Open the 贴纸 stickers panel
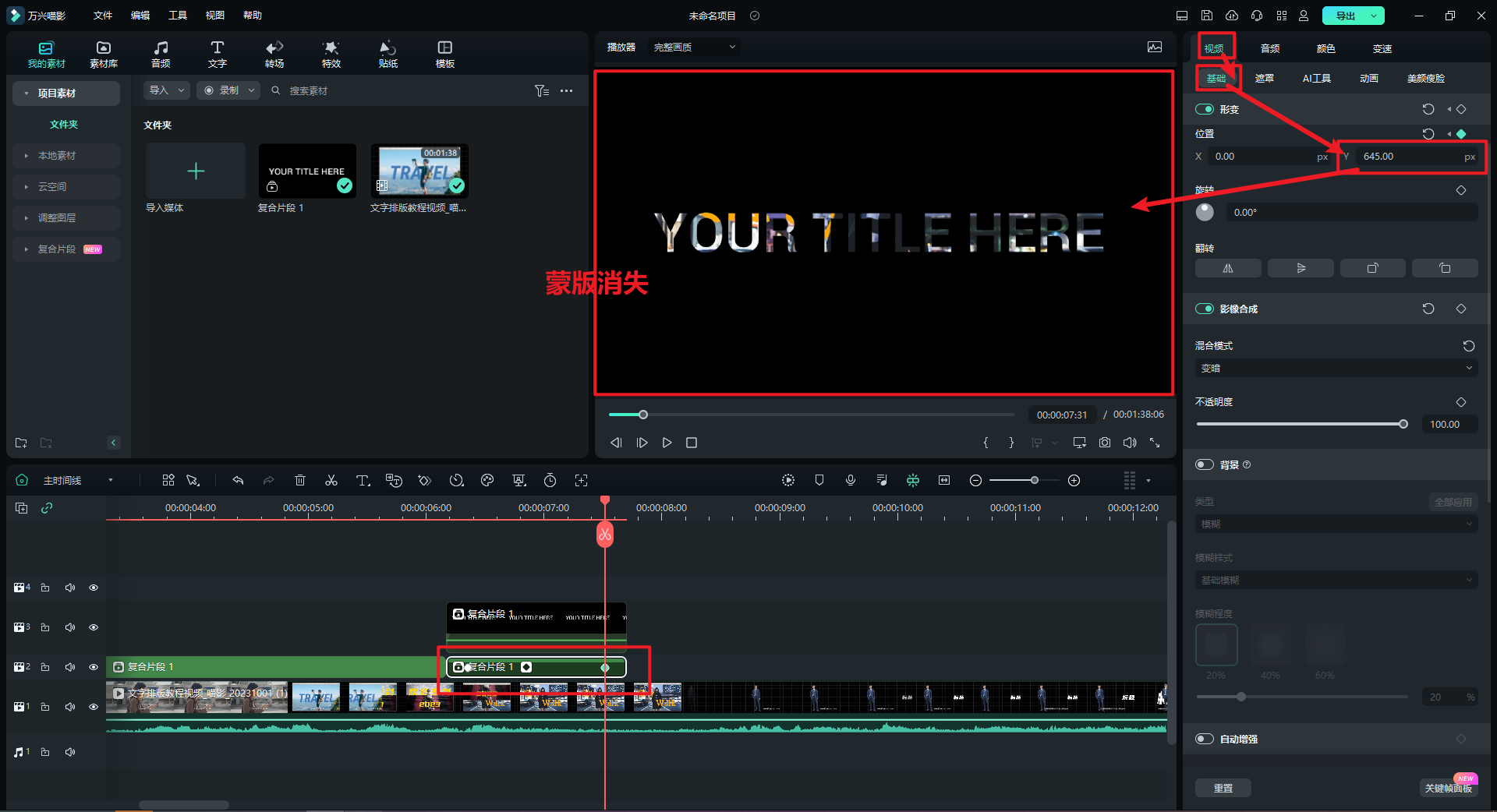The height and width of the screenshot is (812, 1497). tap(388, 55)
